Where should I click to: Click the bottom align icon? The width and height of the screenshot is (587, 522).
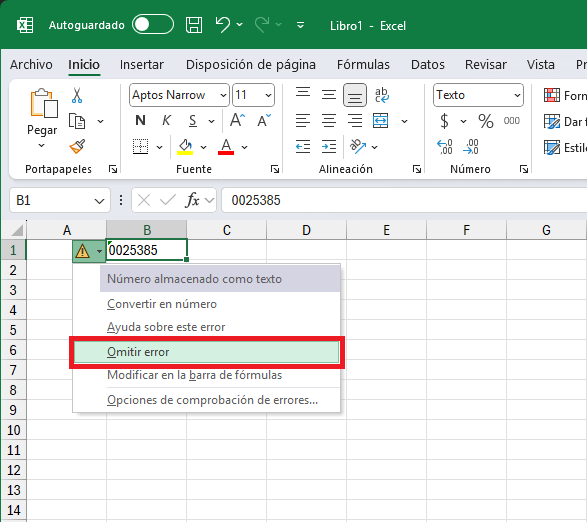pyautogui.click(x=355, y=95)
